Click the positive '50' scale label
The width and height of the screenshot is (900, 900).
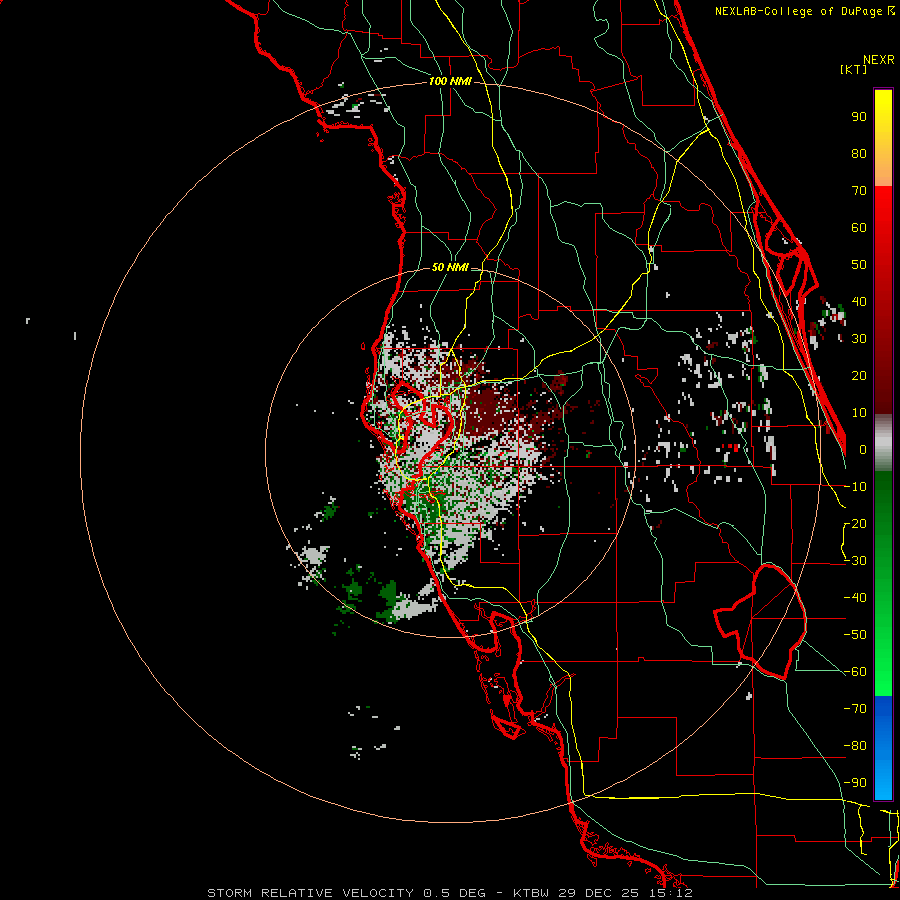click(859, 265)
